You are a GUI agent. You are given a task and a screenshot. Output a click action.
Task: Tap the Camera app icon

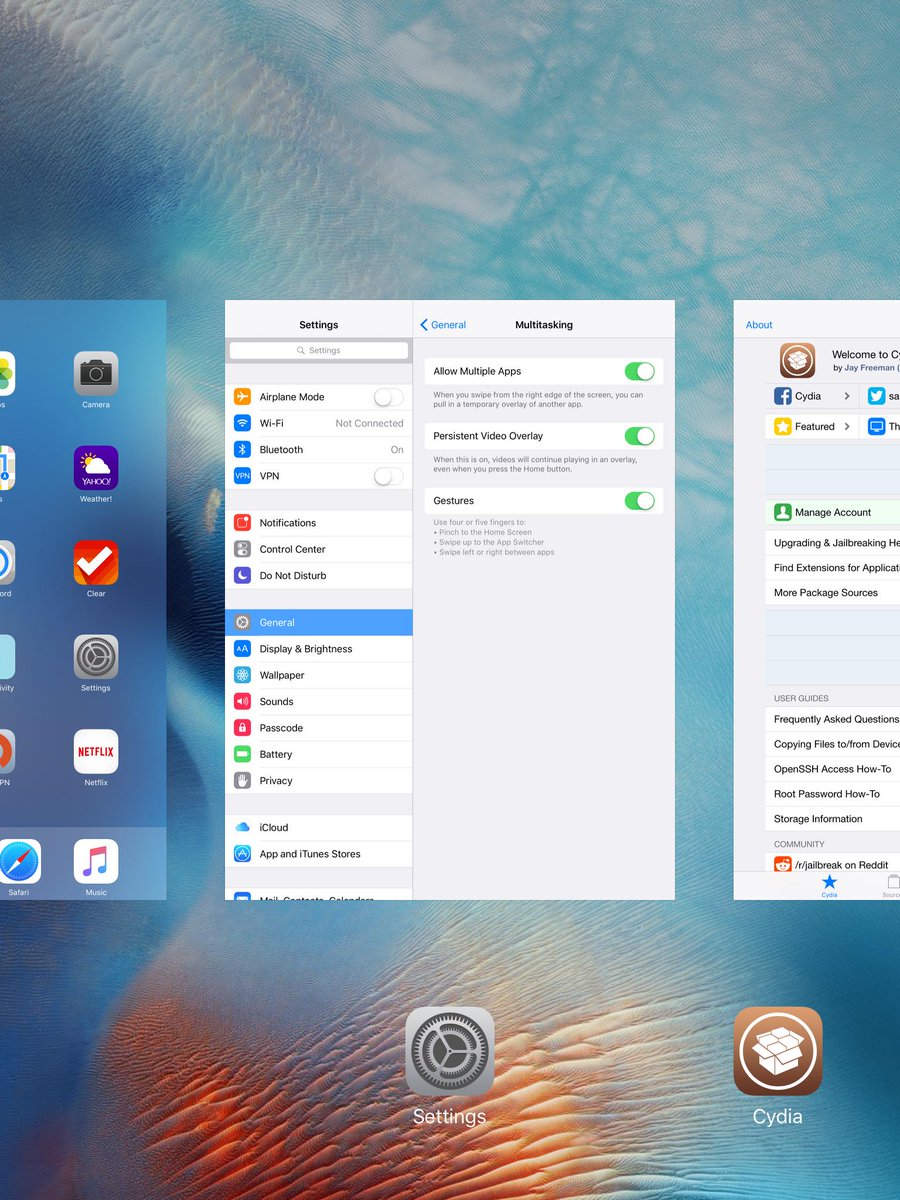click(96, 374)
